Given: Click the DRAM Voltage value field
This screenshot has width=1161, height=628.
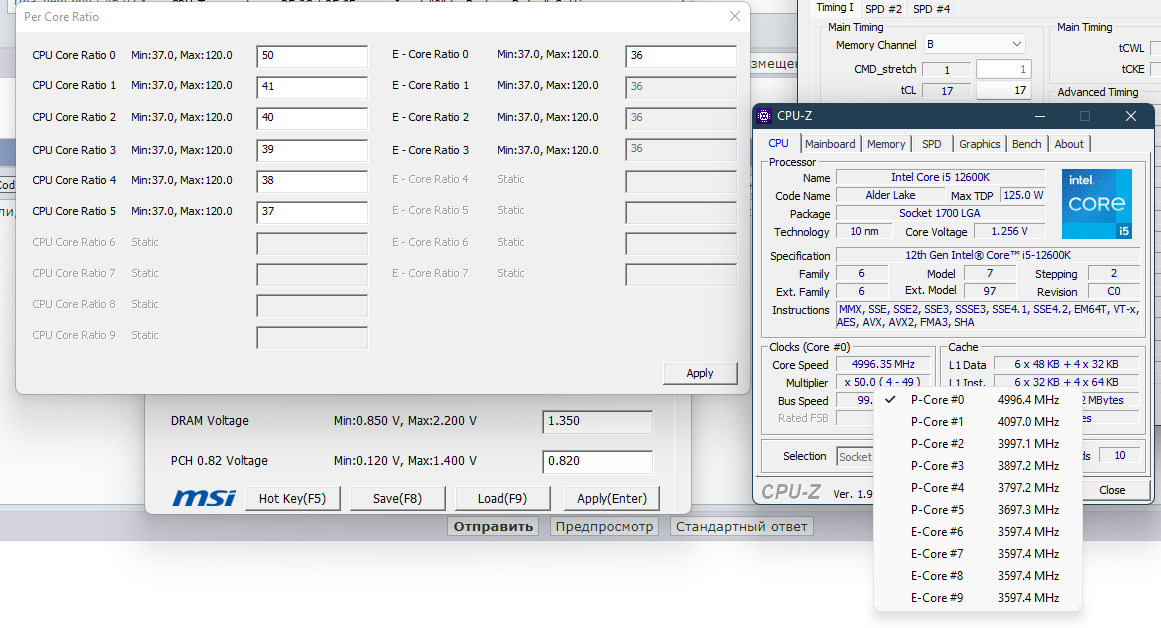Looking at the screenshot, I should (x=598, y=421).
